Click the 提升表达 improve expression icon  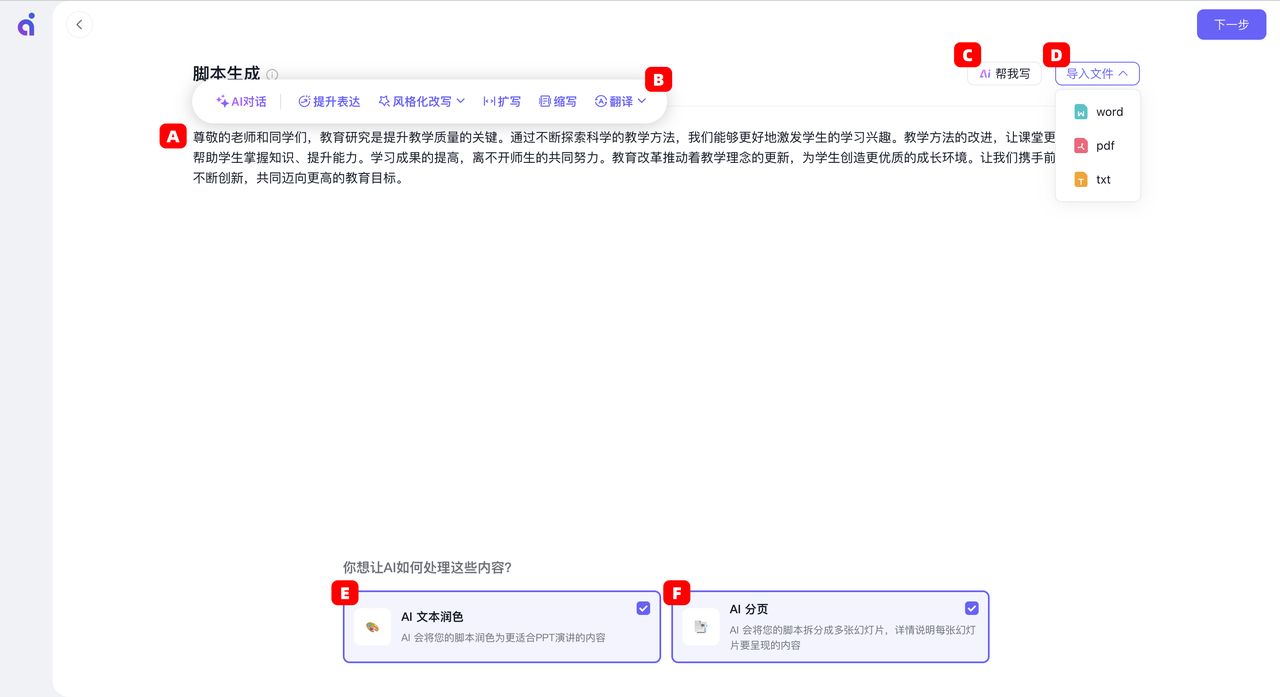tap(303, 100)
